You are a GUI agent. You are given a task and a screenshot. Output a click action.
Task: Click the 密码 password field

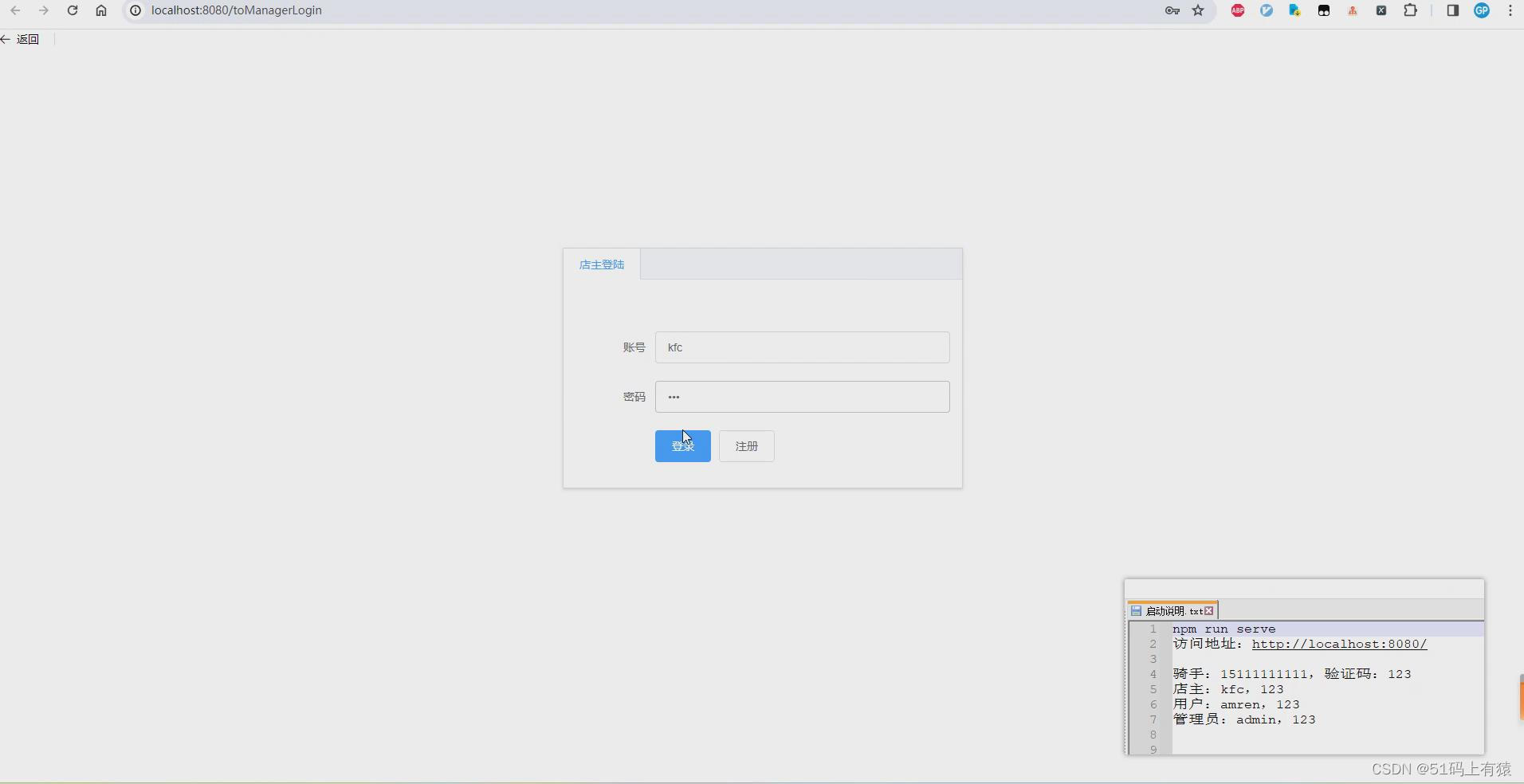[802, 397]
